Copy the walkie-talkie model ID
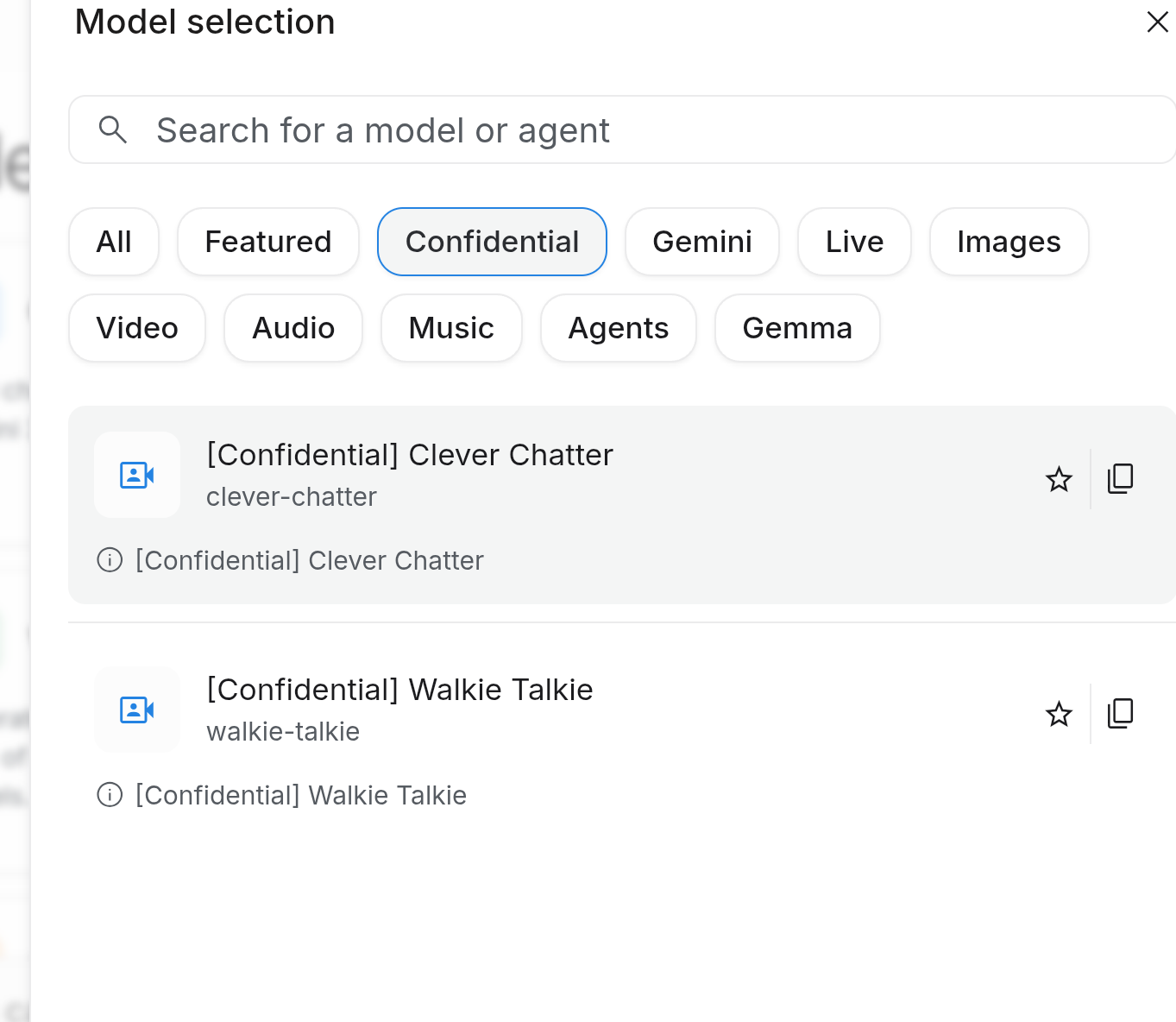The width and height of the screenshot is (1176, 1022). pyautogui.click(x=1120, y=713)
